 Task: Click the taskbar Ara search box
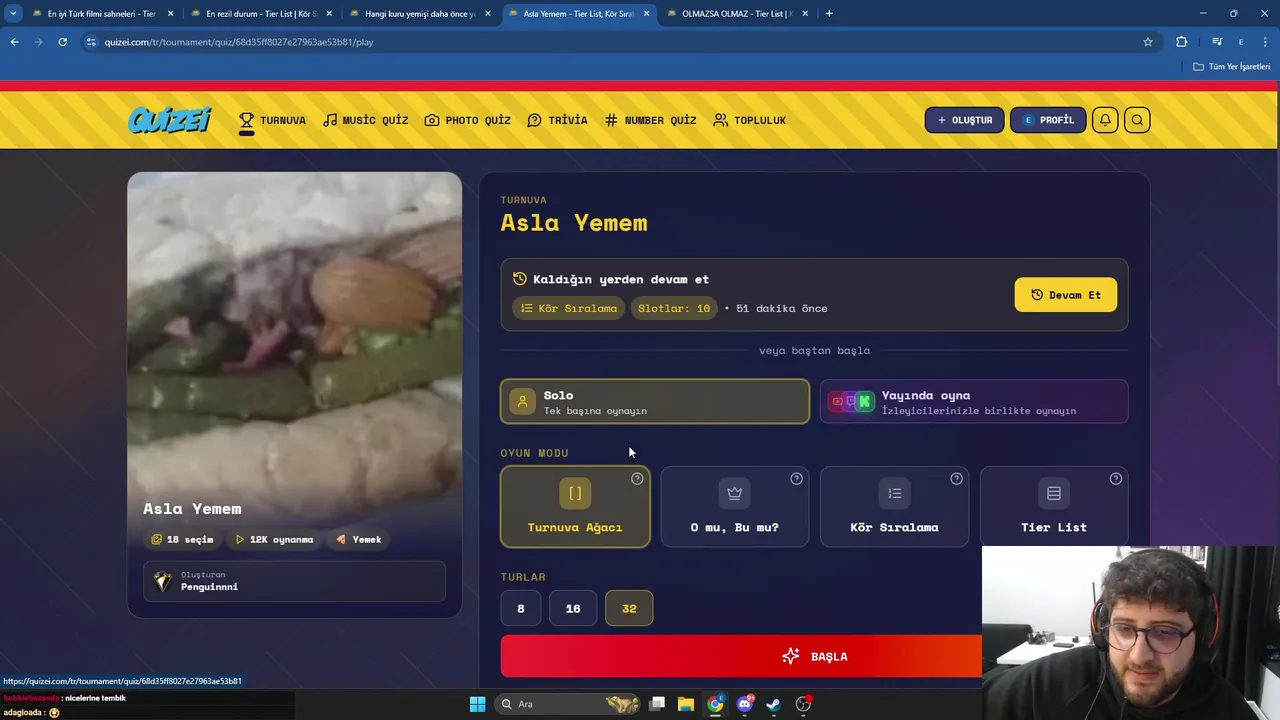(x=570, y=704)
